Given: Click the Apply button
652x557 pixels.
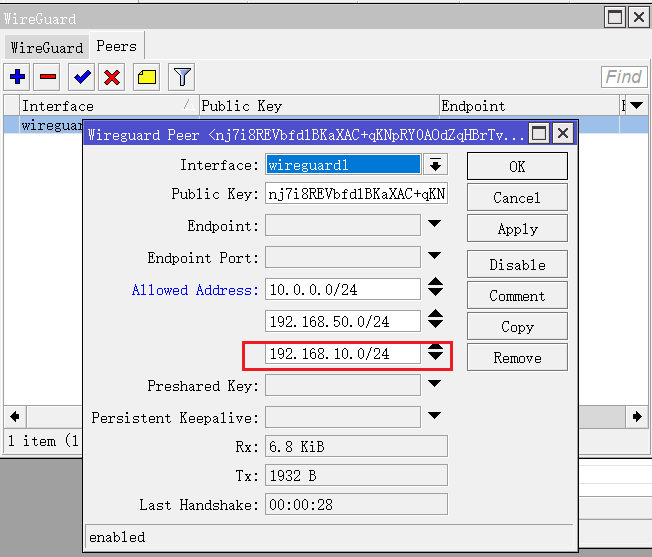Looking at the screenshot, I should point(517,229).
